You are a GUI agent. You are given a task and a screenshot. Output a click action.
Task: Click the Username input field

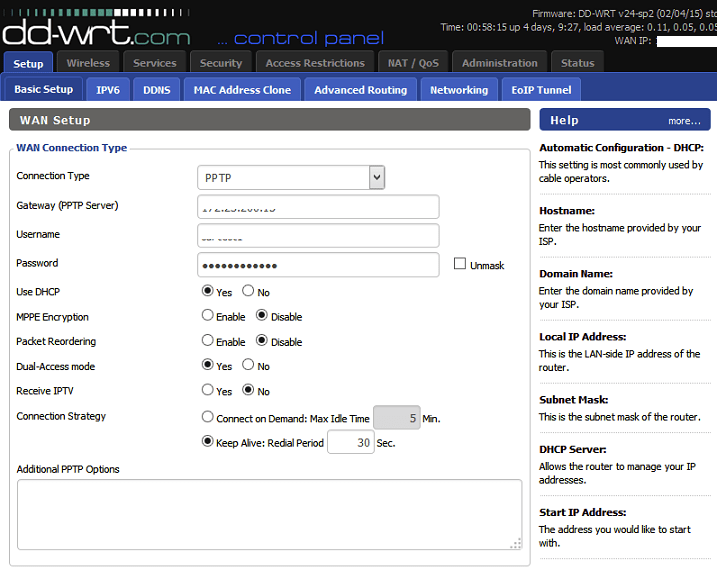coord(318,235)
